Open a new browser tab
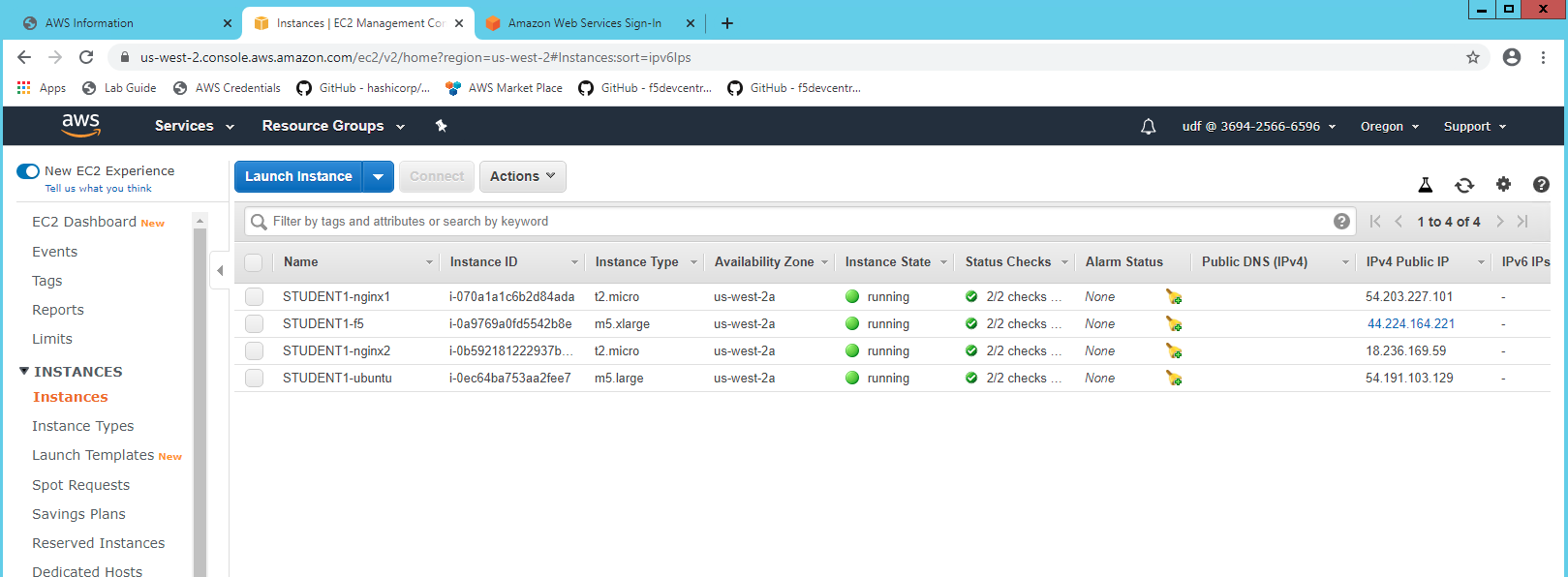This screenshot has height=577, width=1568. (x=727, y=23)
